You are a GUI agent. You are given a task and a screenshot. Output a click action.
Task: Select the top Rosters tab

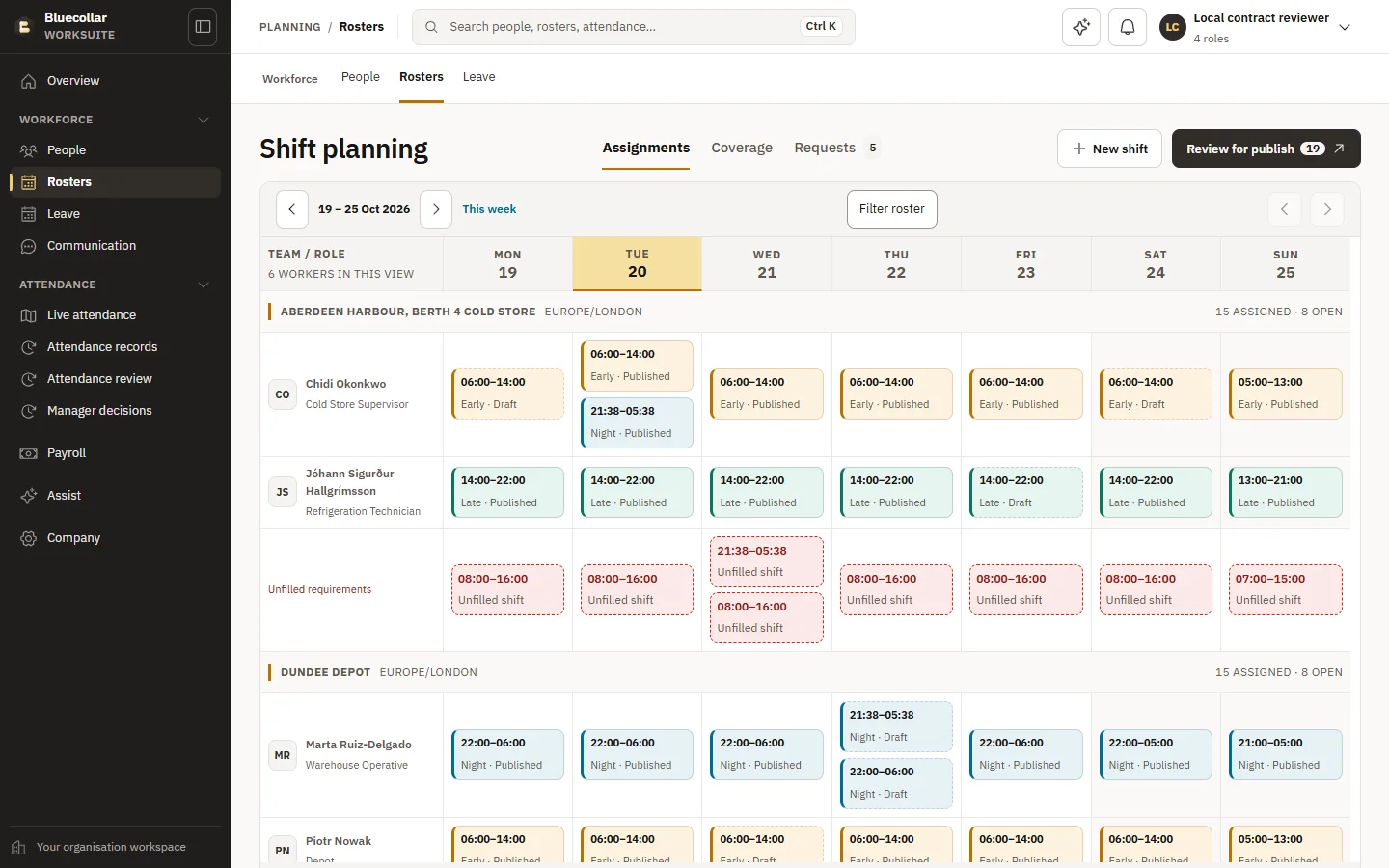[422, 77]
